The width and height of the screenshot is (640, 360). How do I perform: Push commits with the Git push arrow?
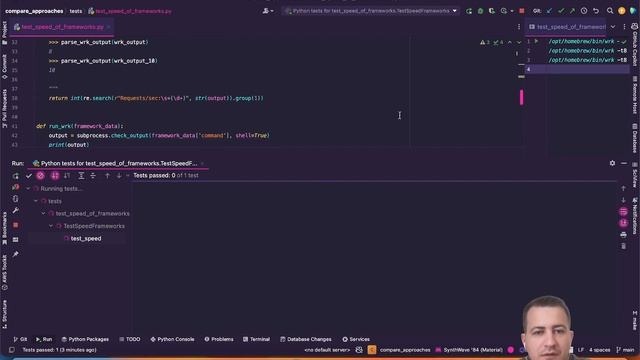[572, 11]
